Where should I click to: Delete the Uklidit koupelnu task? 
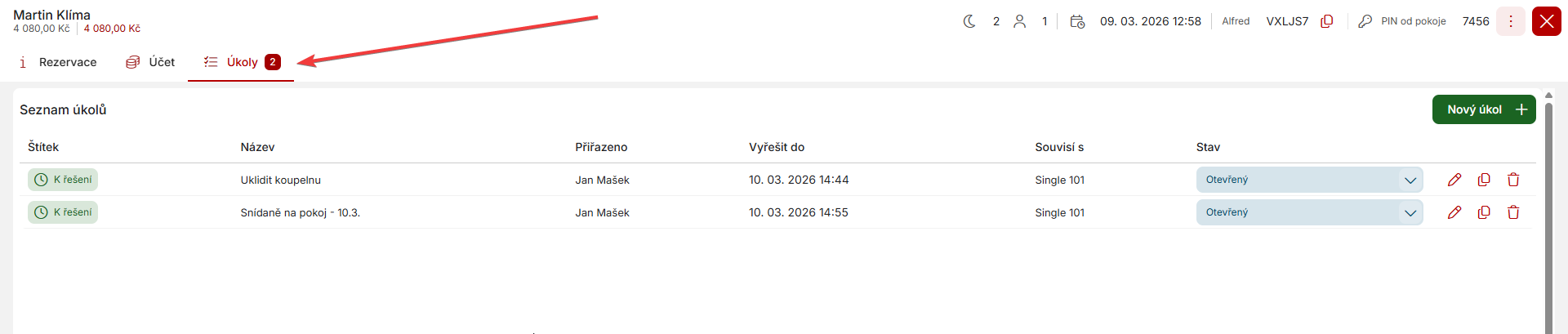pos(1513,180)
